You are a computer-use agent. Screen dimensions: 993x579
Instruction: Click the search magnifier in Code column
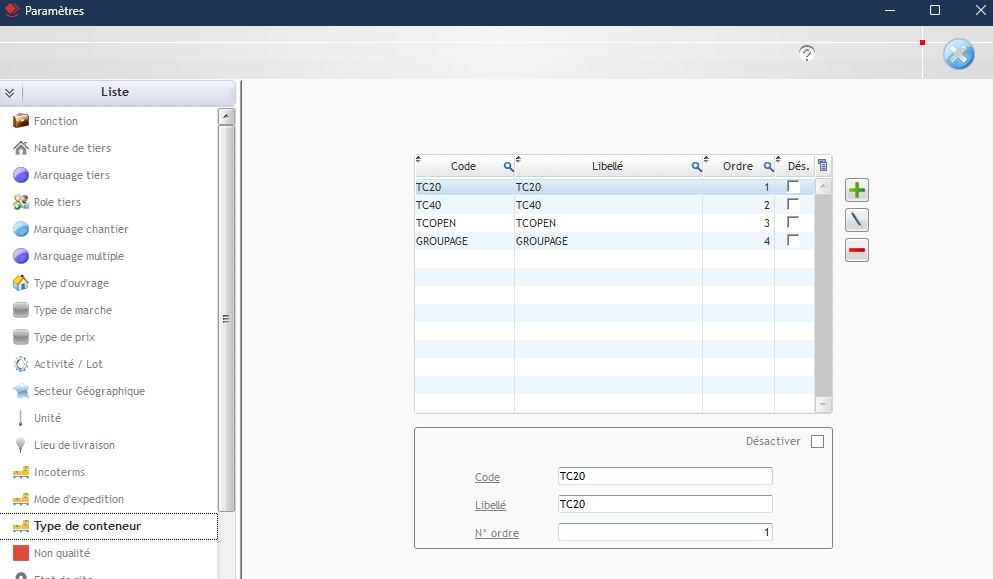pyautogui.click(x=508, y=167)
